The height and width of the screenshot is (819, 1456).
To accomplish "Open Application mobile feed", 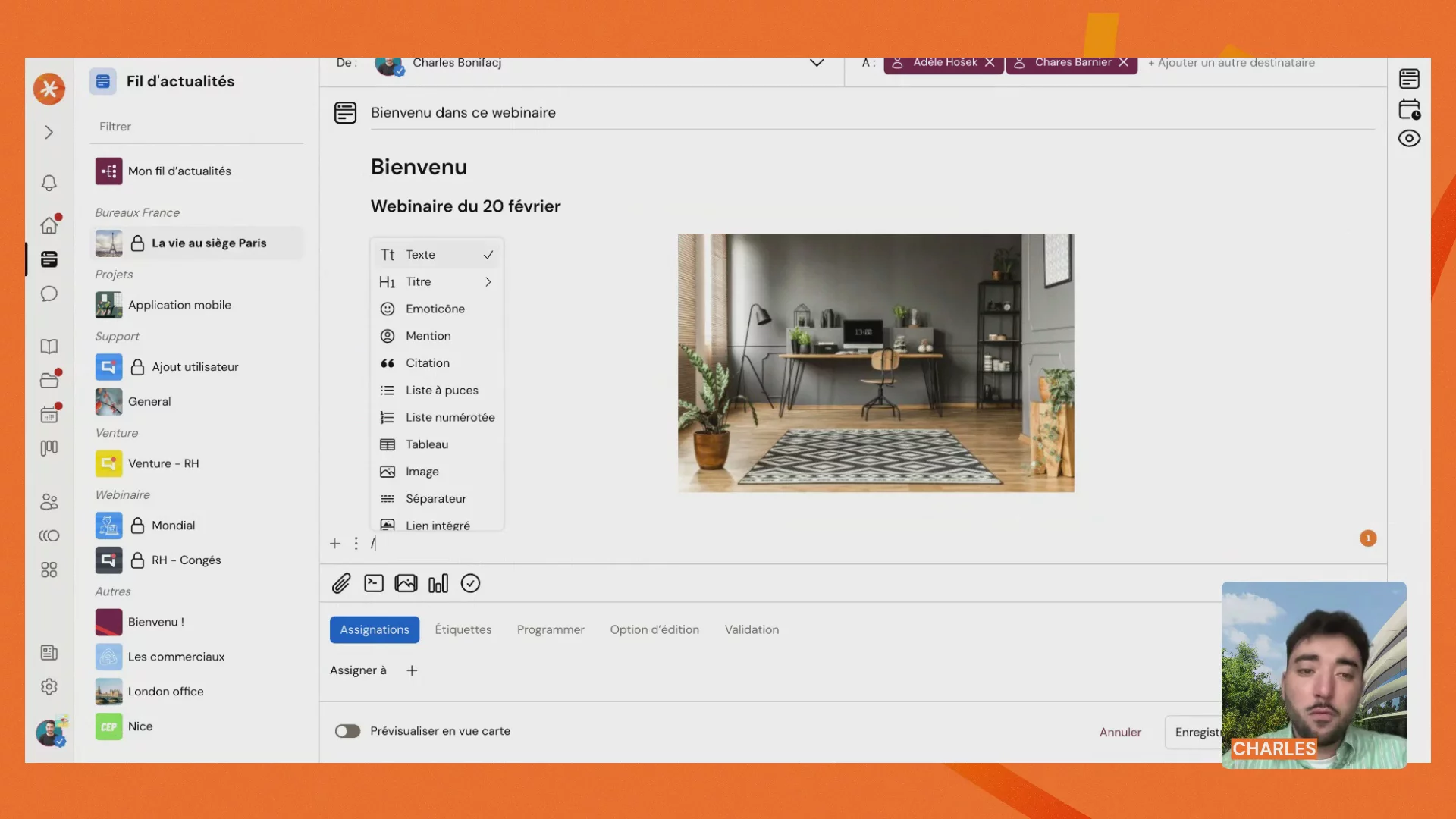I will tap(196, 305).
